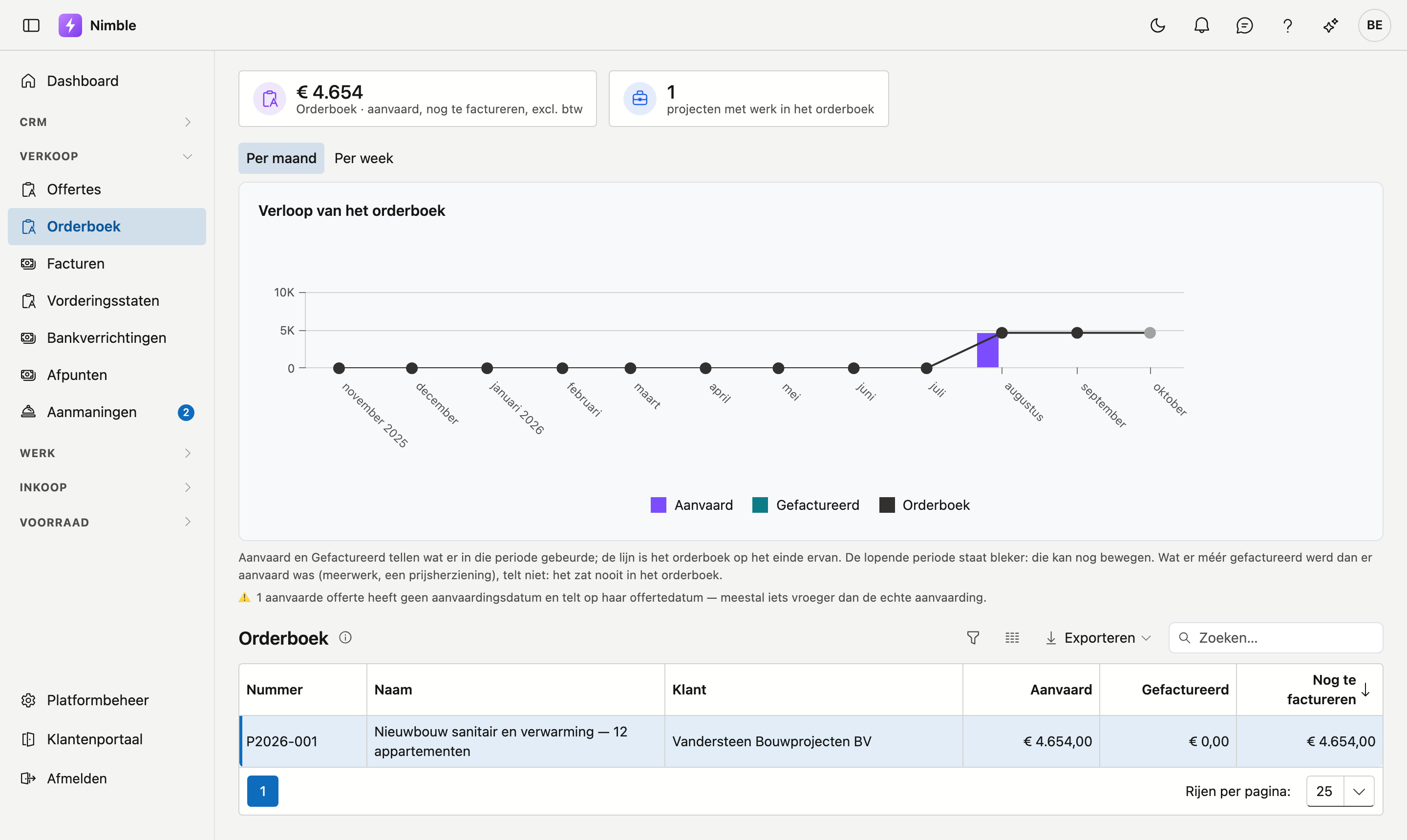Open notifications bell
The height and width of the screenshot is (840, 1407).
pos(1201,25)
